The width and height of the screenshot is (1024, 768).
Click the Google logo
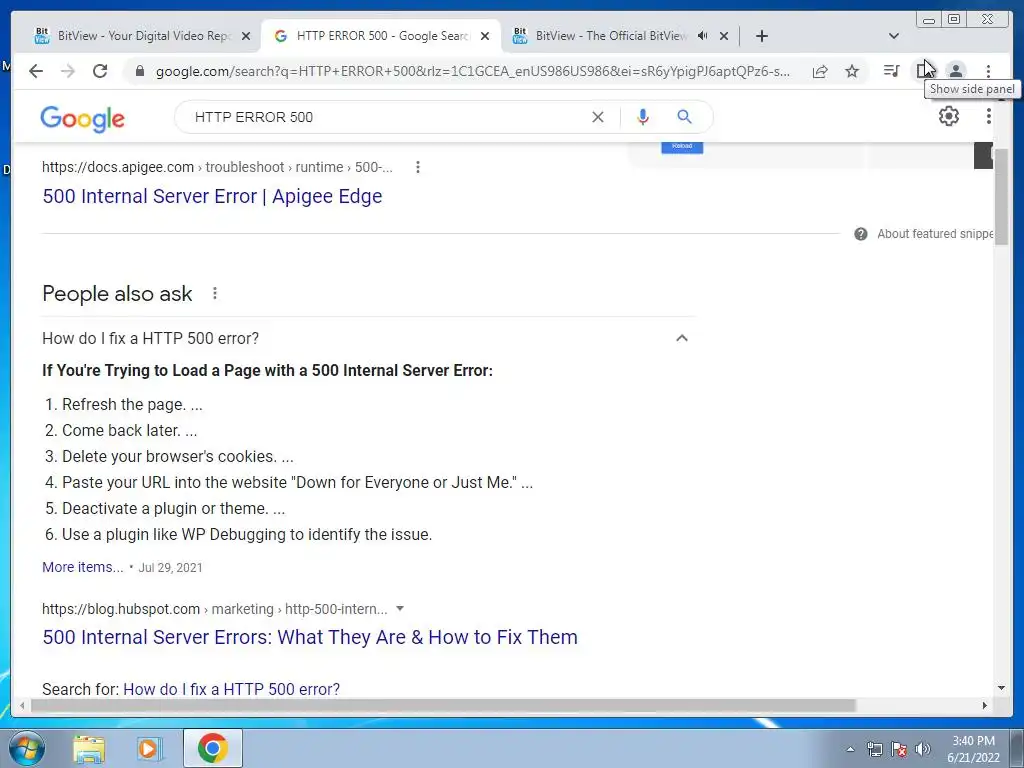[82, 119]
